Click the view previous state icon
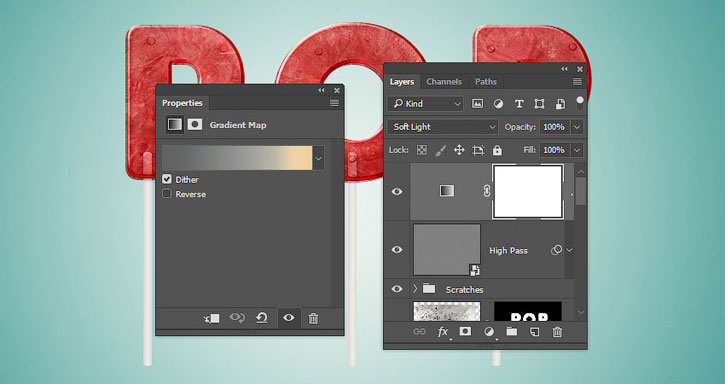Image resolution: width=725 pixels, height=384 pixels. pos(237,318)
